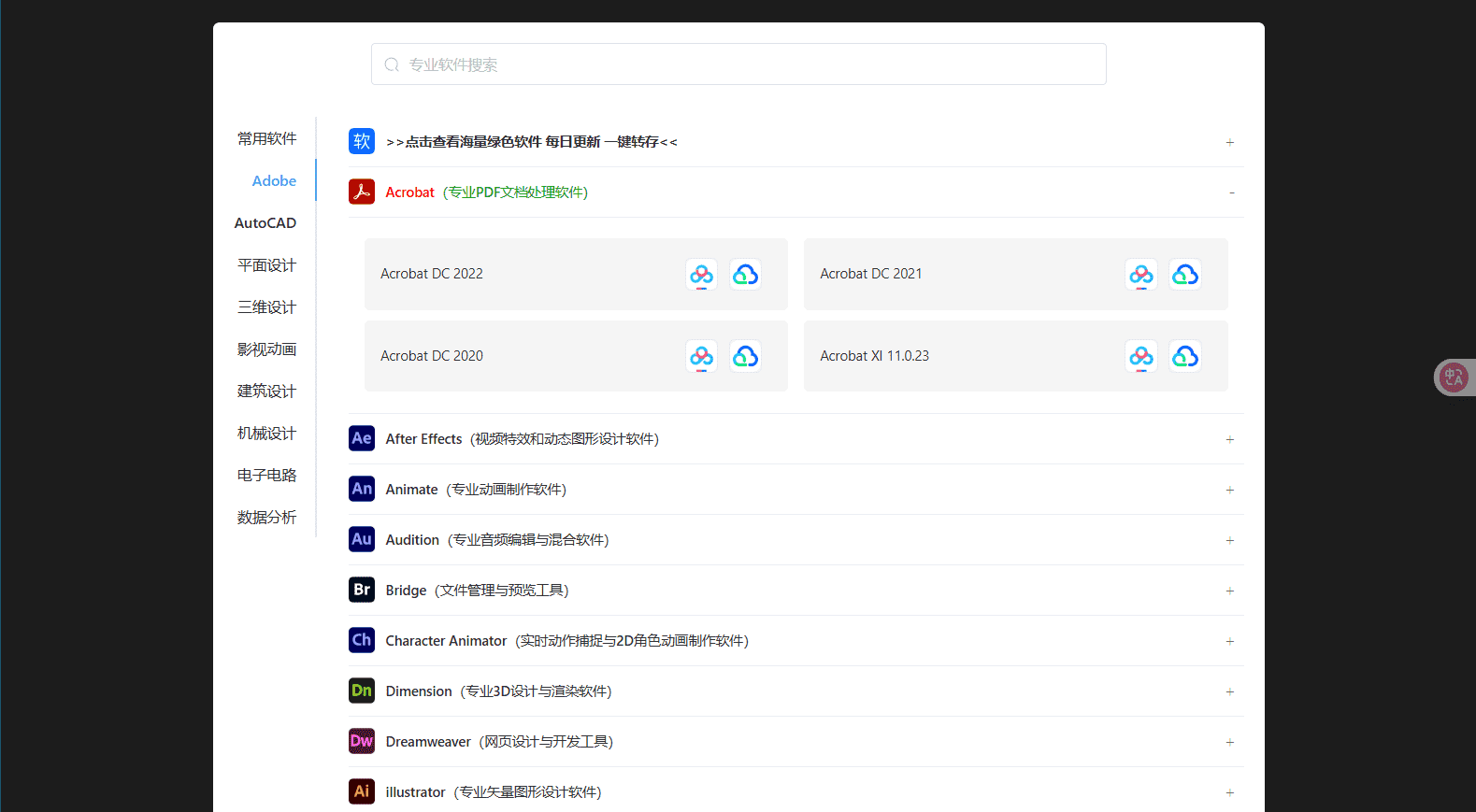1476x812 pixels.
Task: Click the Dreamweaver Dw icon
Action: [362, 741]
